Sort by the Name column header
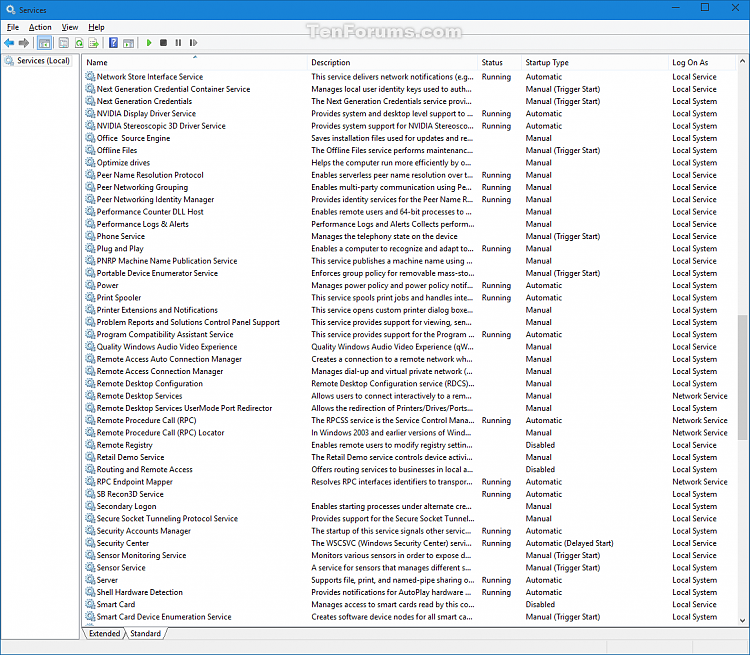750x655 pixels. tap(195, 63)
